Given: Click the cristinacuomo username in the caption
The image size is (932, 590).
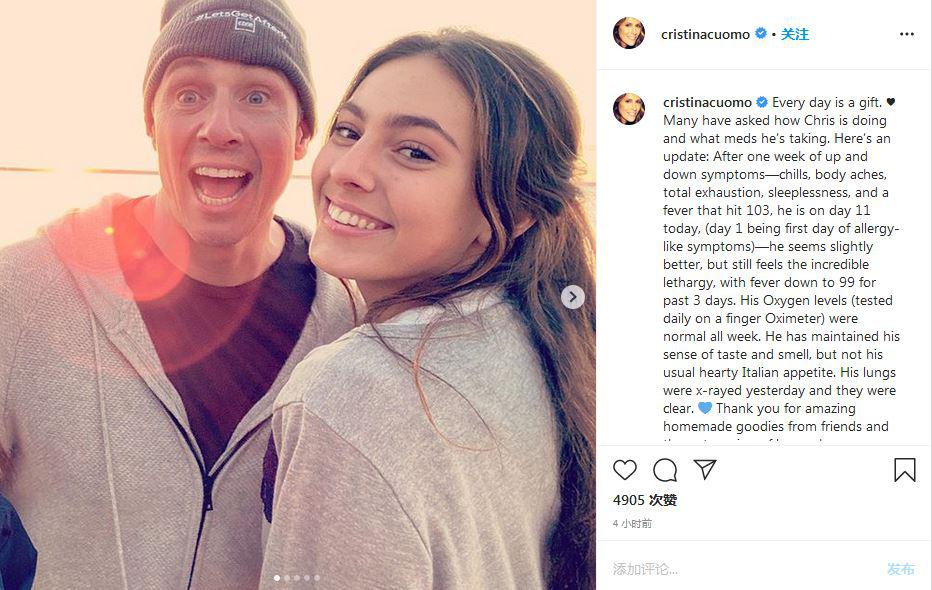Looking at the screenshot, I should (x=707, y=102).
